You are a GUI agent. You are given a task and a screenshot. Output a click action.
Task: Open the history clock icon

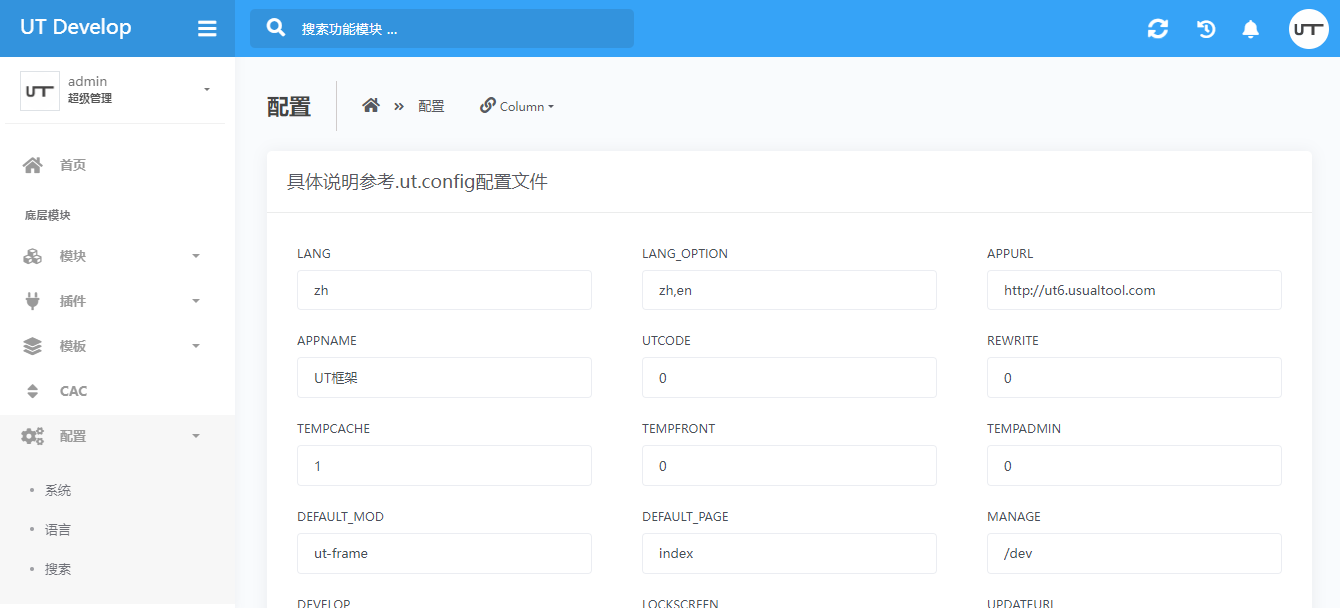pyautogui.click(x=1206, y=29)
